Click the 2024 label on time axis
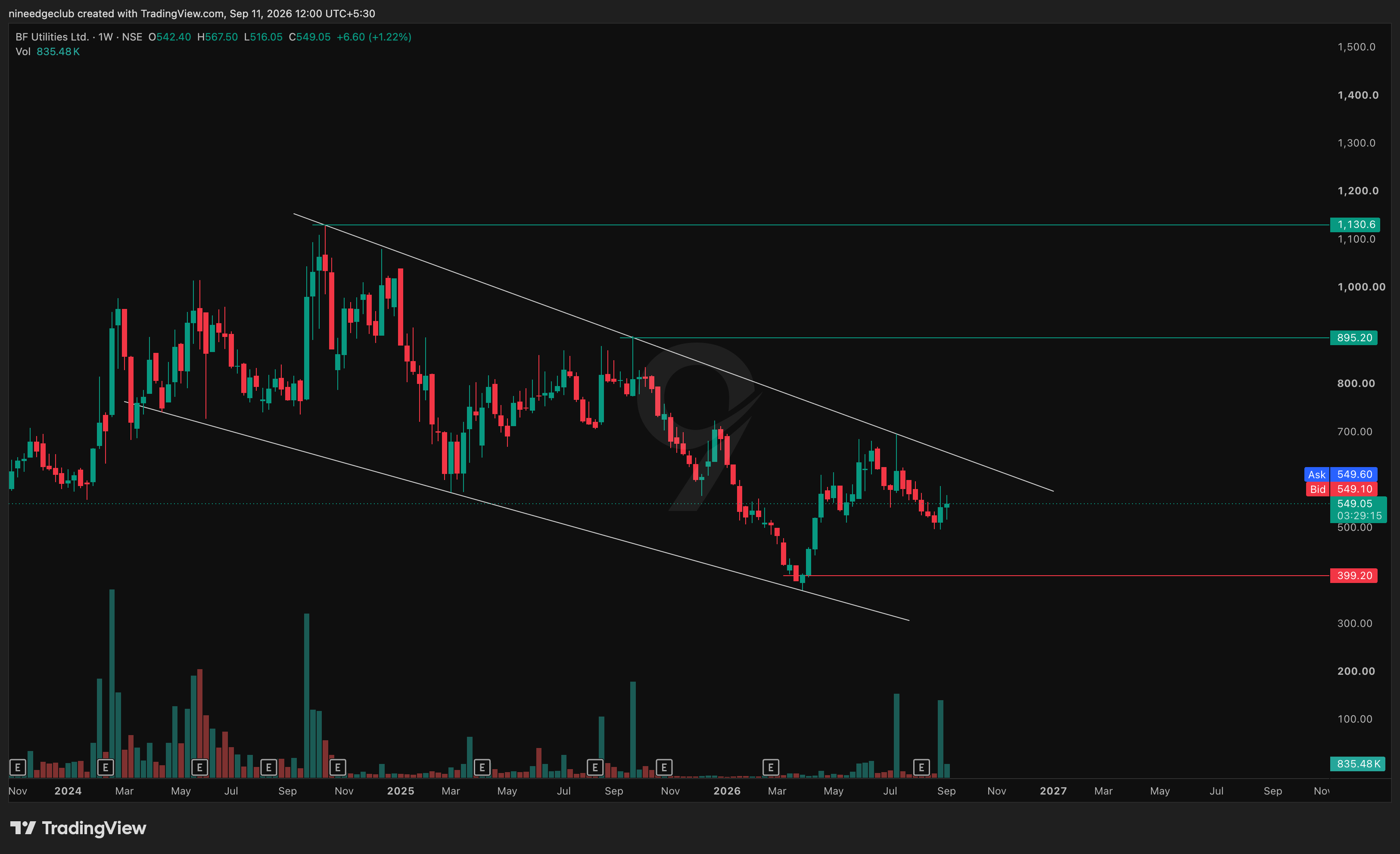 [x=68, y=791]
